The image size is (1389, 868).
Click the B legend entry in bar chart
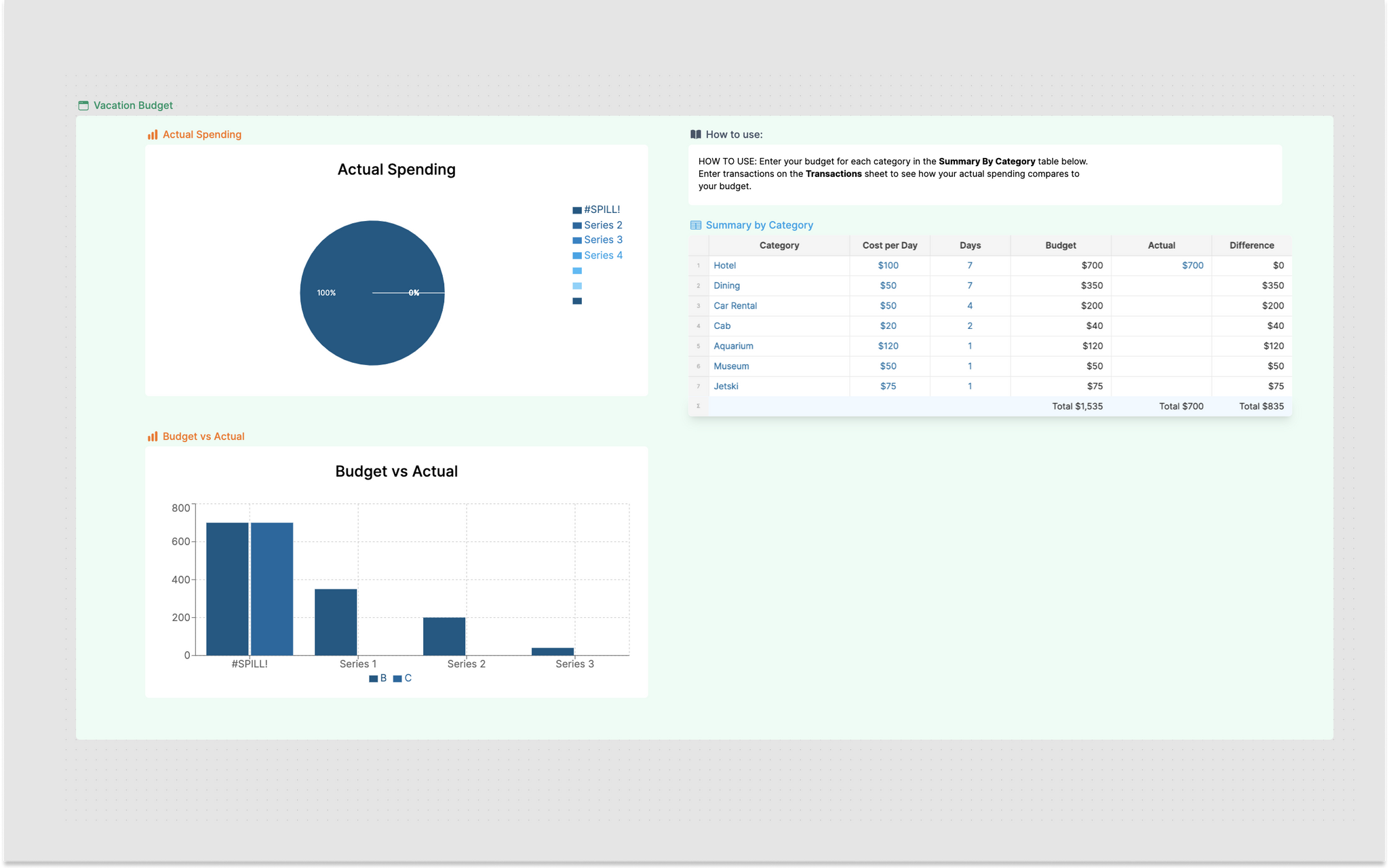pyautogui.click(x=378, y=678)
